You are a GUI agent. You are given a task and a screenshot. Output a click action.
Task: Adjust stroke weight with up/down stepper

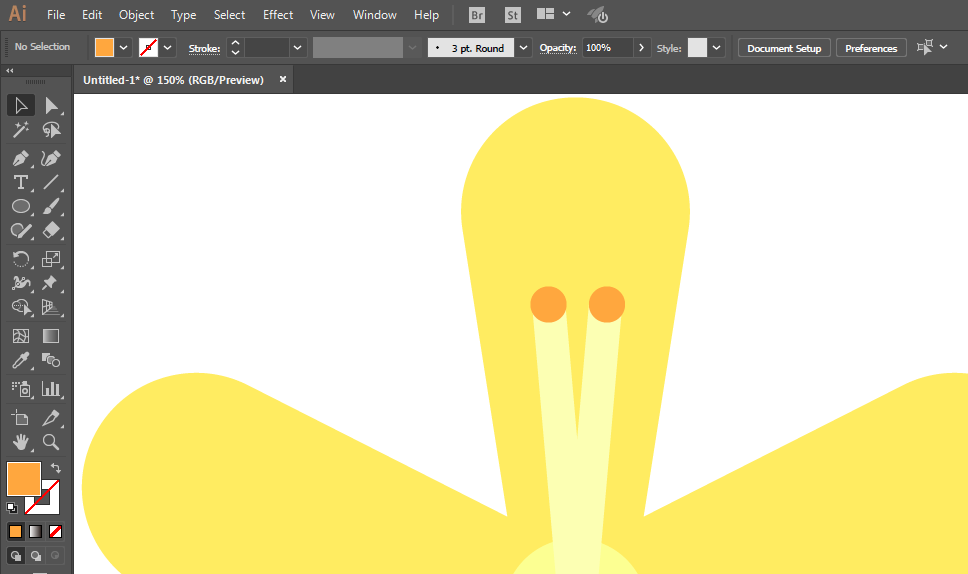[235, 48]
